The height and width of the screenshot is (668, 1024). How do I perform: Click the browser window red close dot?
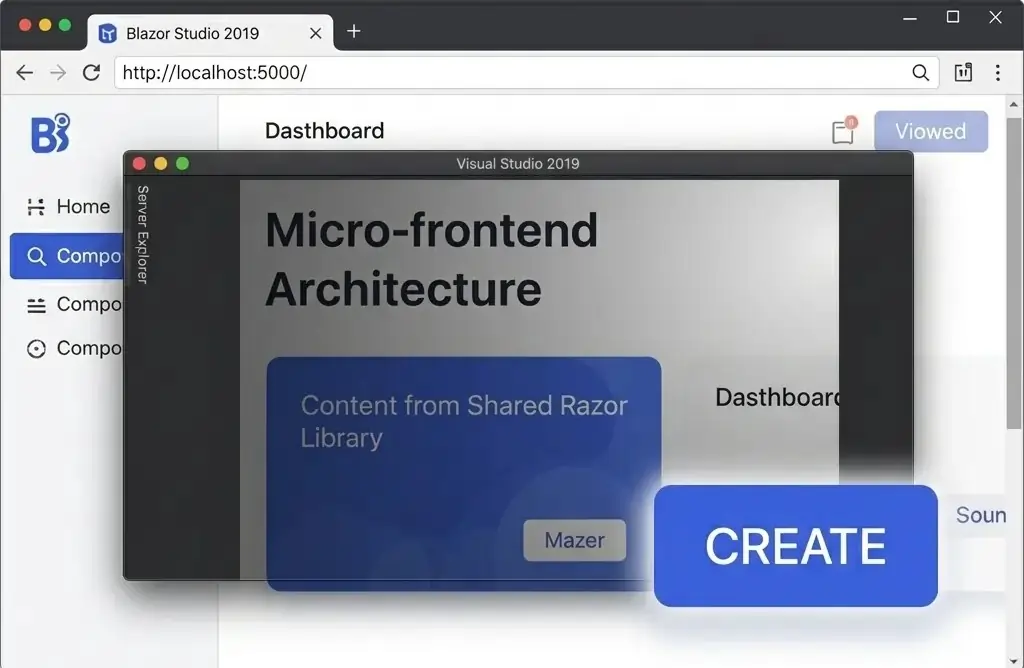pyautogui.click(x=25, y=25)
